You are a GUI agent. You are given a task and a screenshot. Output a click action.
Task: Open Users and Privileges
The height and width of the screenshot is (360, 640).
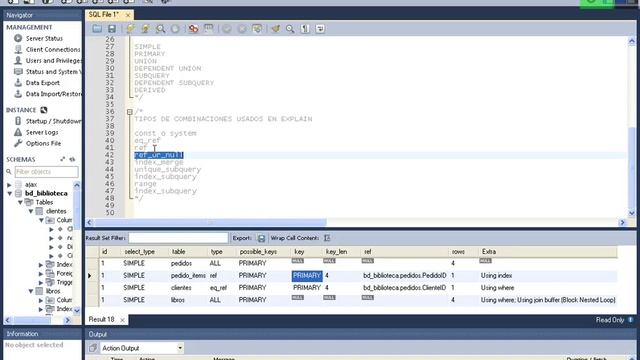tap(53, 60)
